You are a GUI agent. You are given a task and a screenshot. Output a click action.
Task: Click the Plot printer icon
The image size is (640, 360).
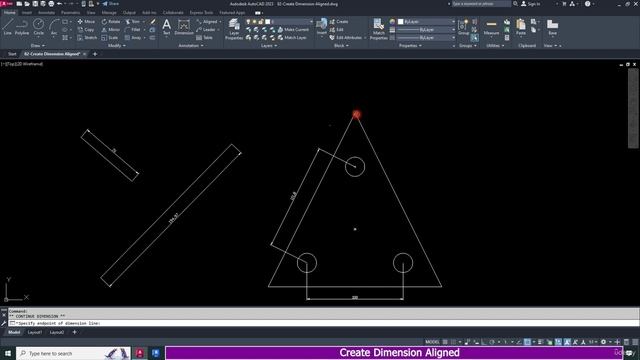[x=51, y=4]
